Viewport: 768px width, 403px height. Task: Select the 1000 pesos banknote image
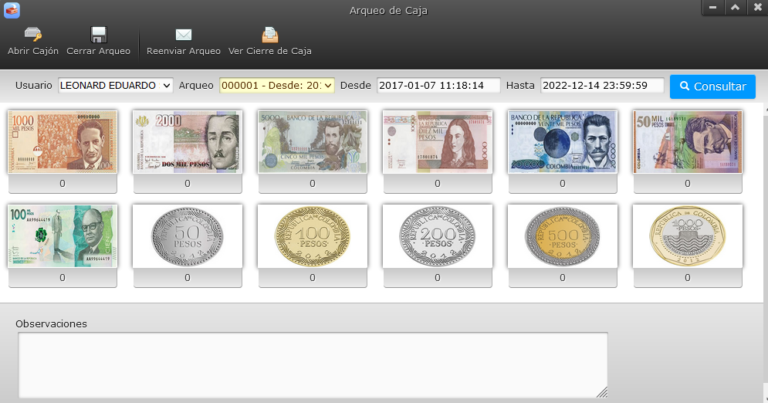(62, 141)
